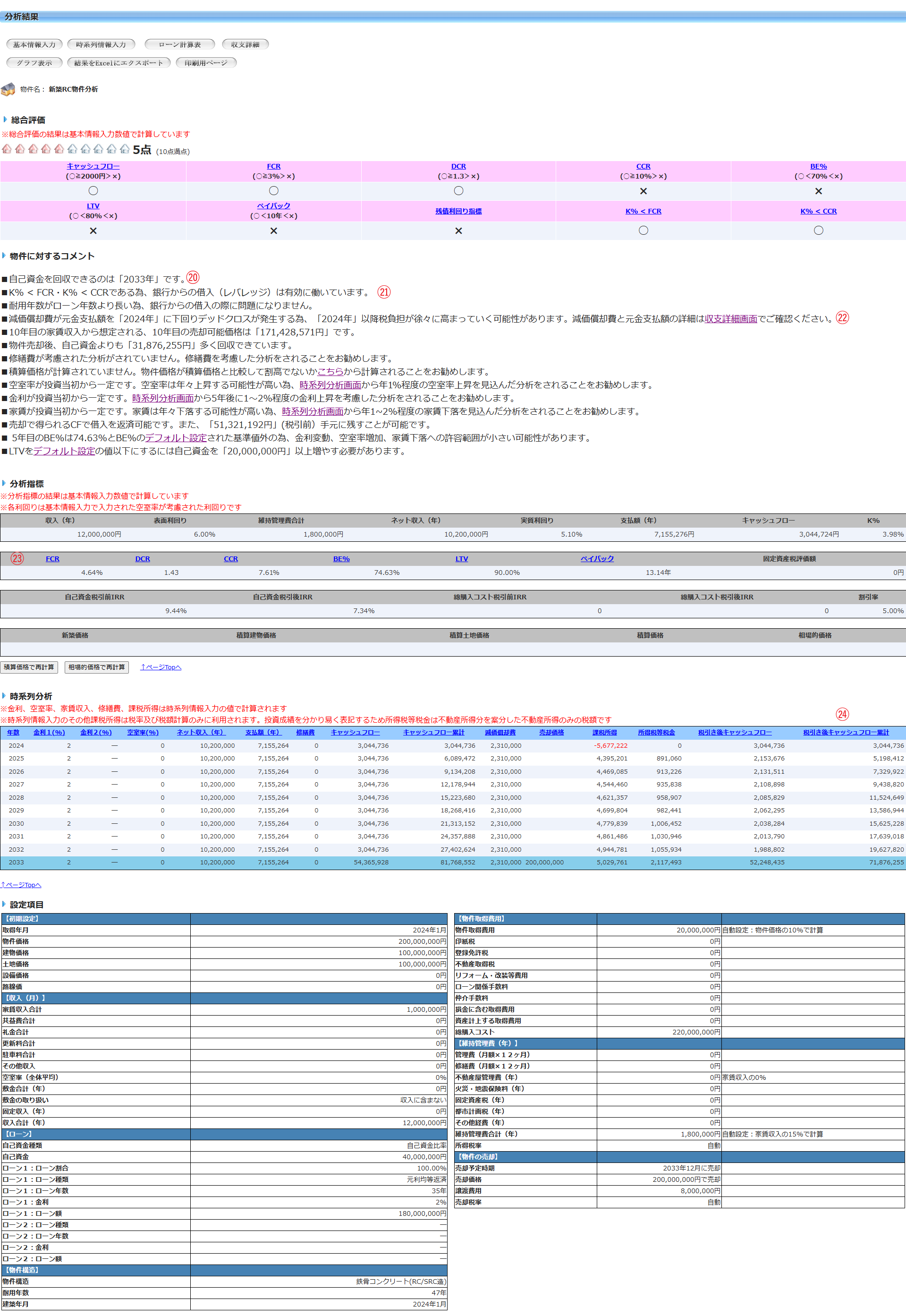This screenshot has width=906, height=1316.
Task: Click the 減価償却費 column header
Action: [x=500, y=733]
